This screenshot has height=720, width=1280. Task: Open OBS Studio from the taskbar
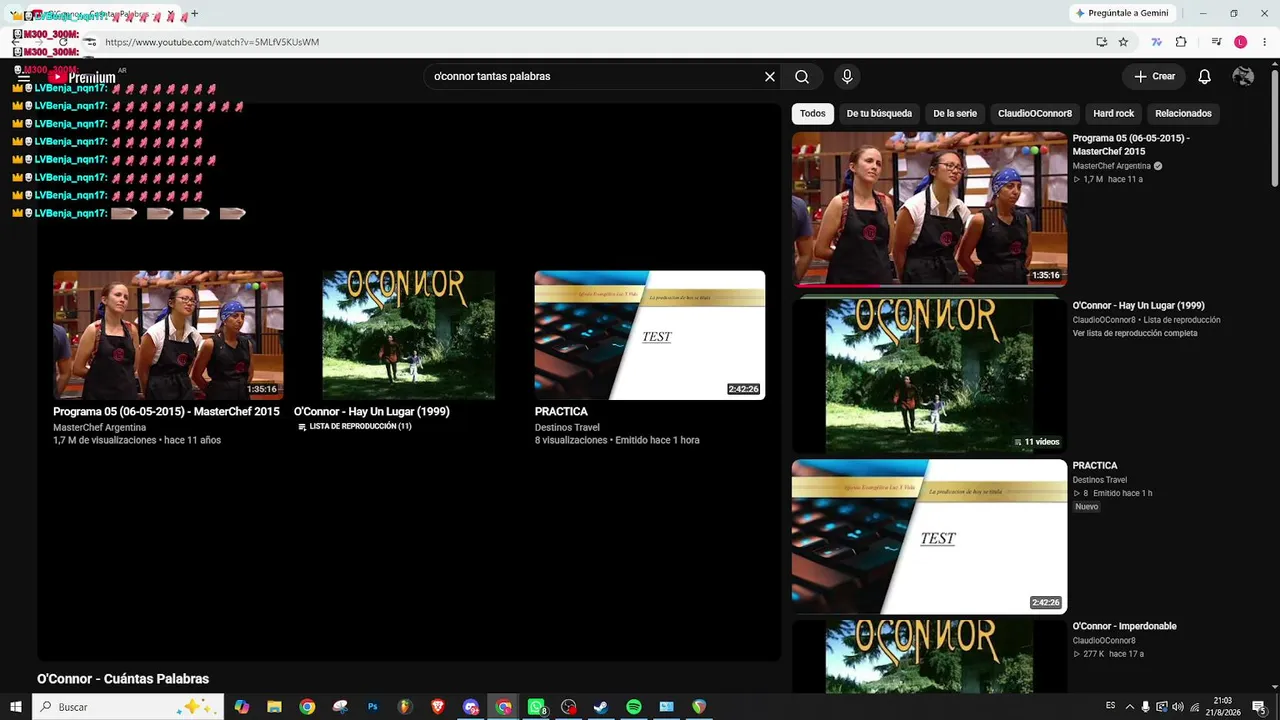click(x=569, y=707)
